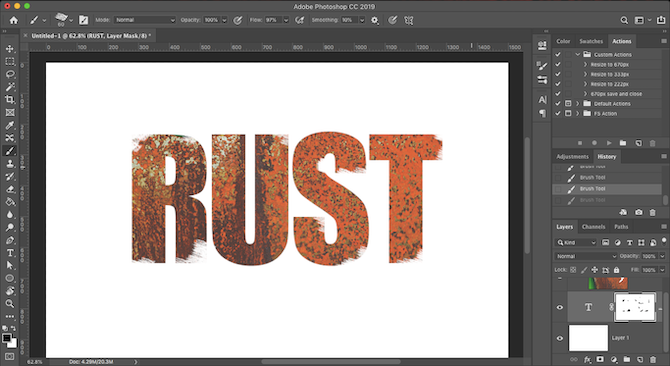Select the Eyedropper tool
Image resolution: width=670 pixels, height=366 pixels.
point(10,125)
